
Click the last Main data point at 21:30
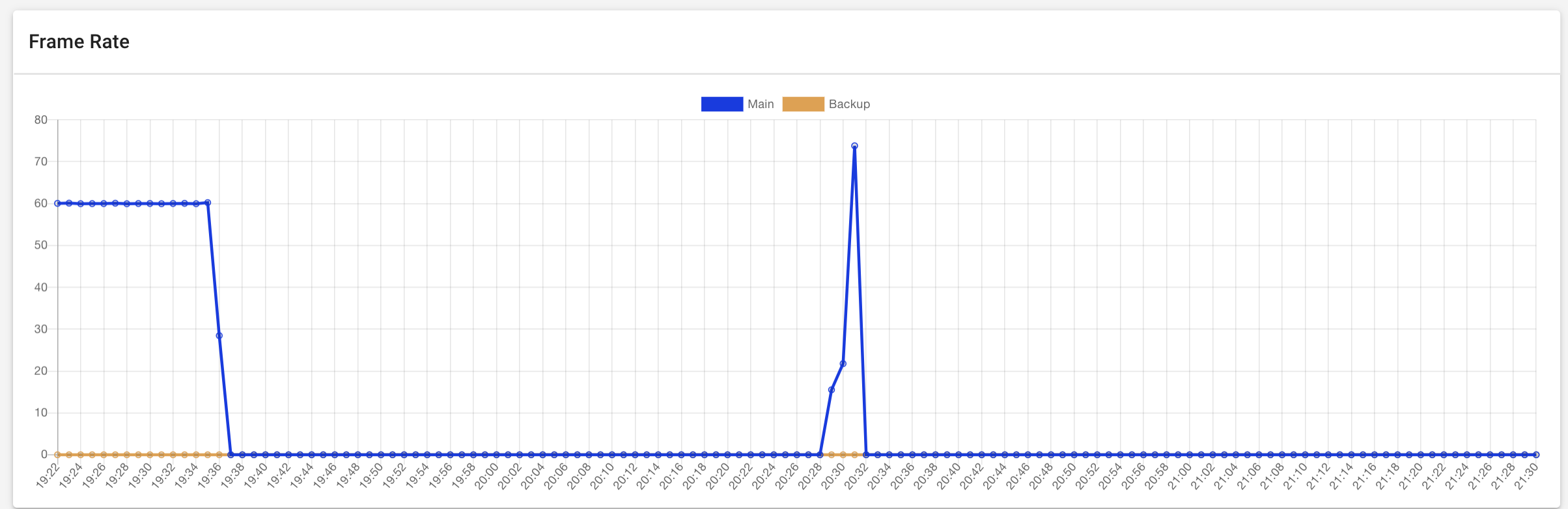[x=1536, y=454]
